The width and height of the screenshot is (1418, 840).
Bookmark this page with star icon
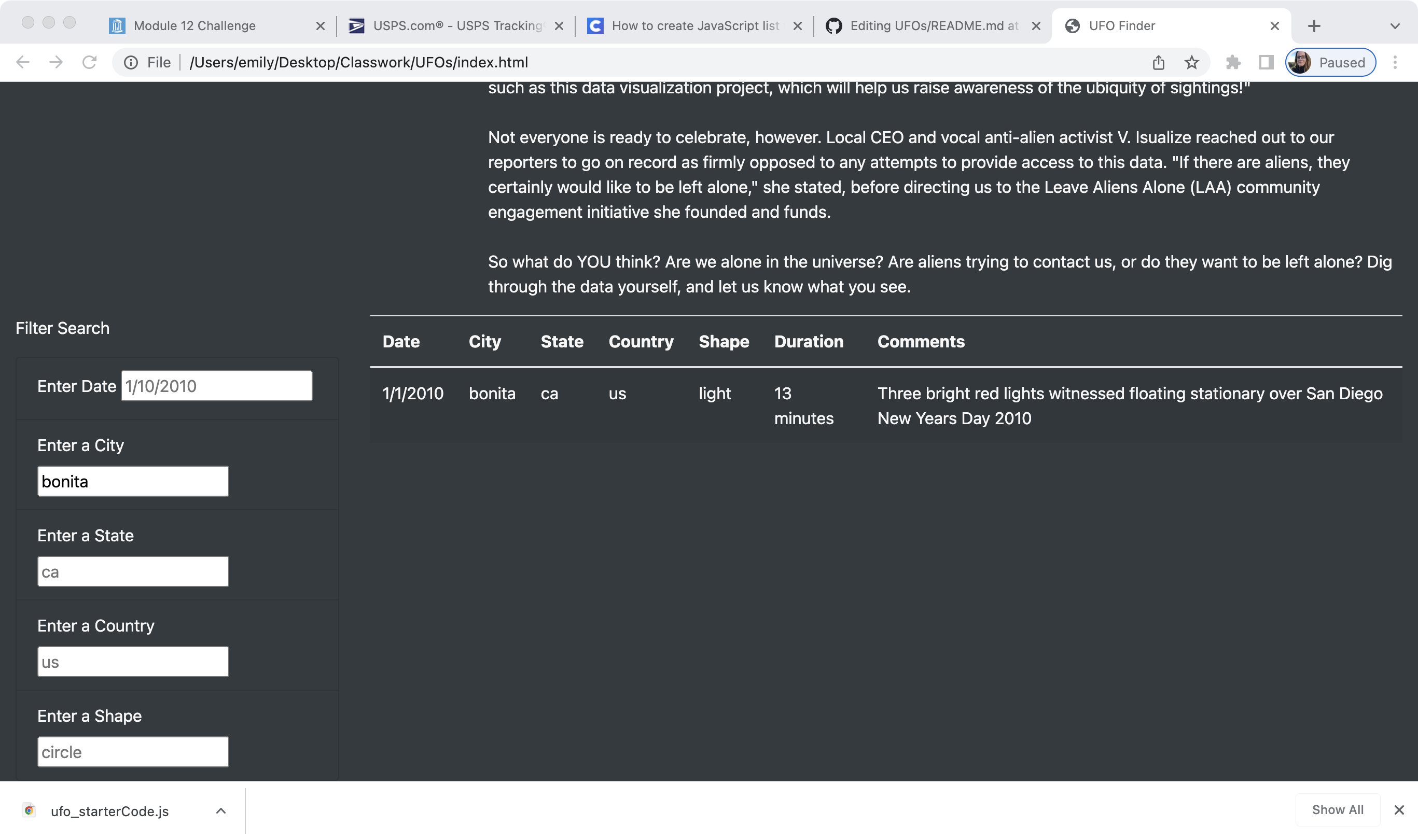1191,62
